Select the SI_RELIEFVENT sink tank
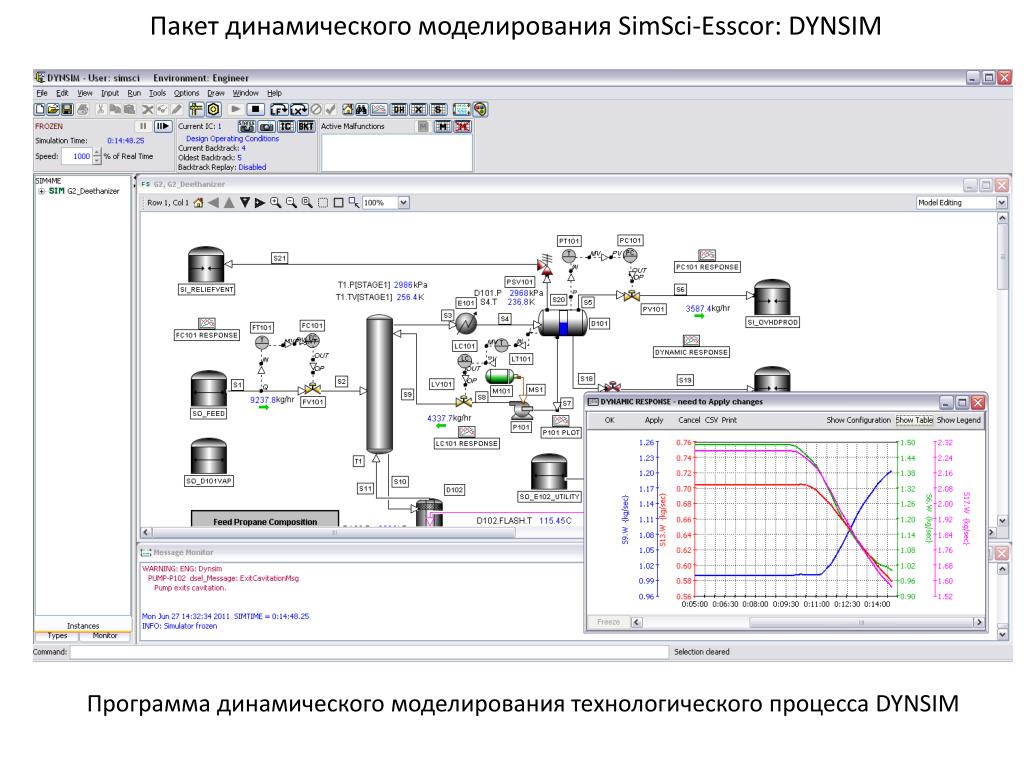The image size is (1024, 768). click(x=206, y=264)
